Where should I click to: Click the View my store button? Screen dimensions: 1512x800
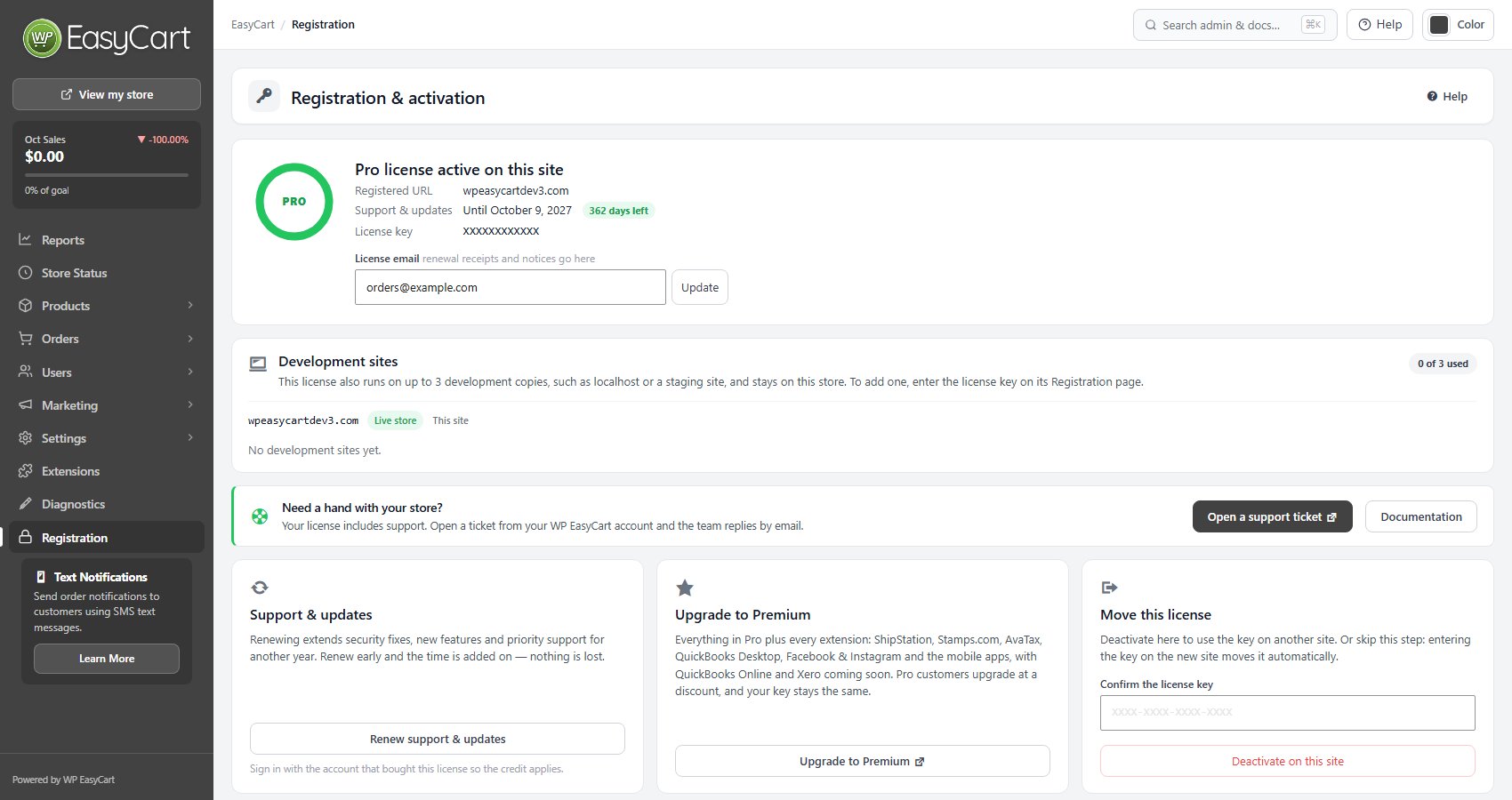pyautogui.click(x=107, y=94)
